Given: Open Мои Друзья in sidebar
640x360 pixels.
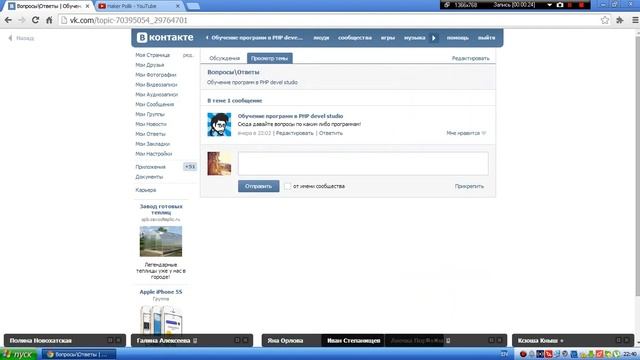Looking at the screenshot, I should click(150, 65).
